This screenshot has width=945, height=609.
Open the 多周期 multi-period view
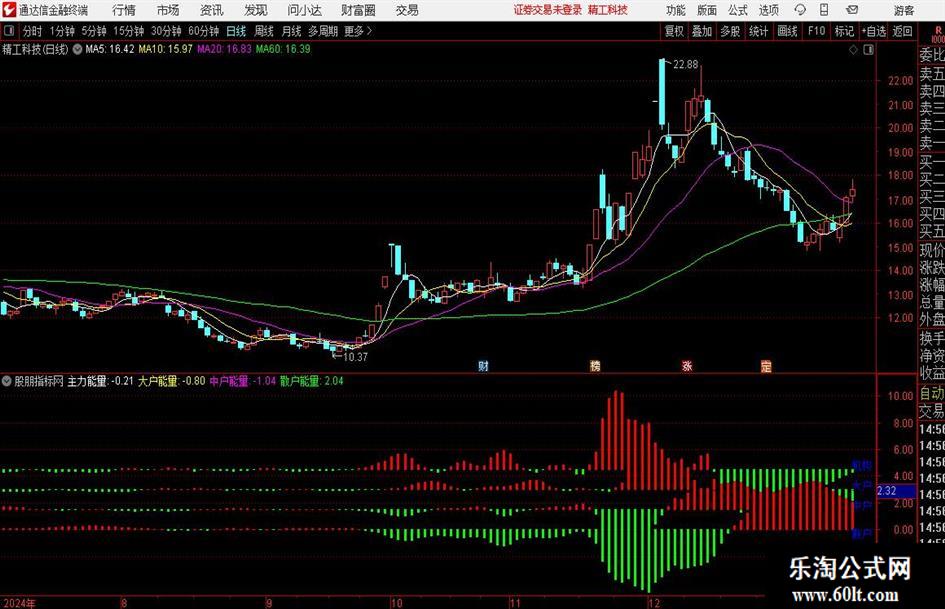click(x=323, y=31)
